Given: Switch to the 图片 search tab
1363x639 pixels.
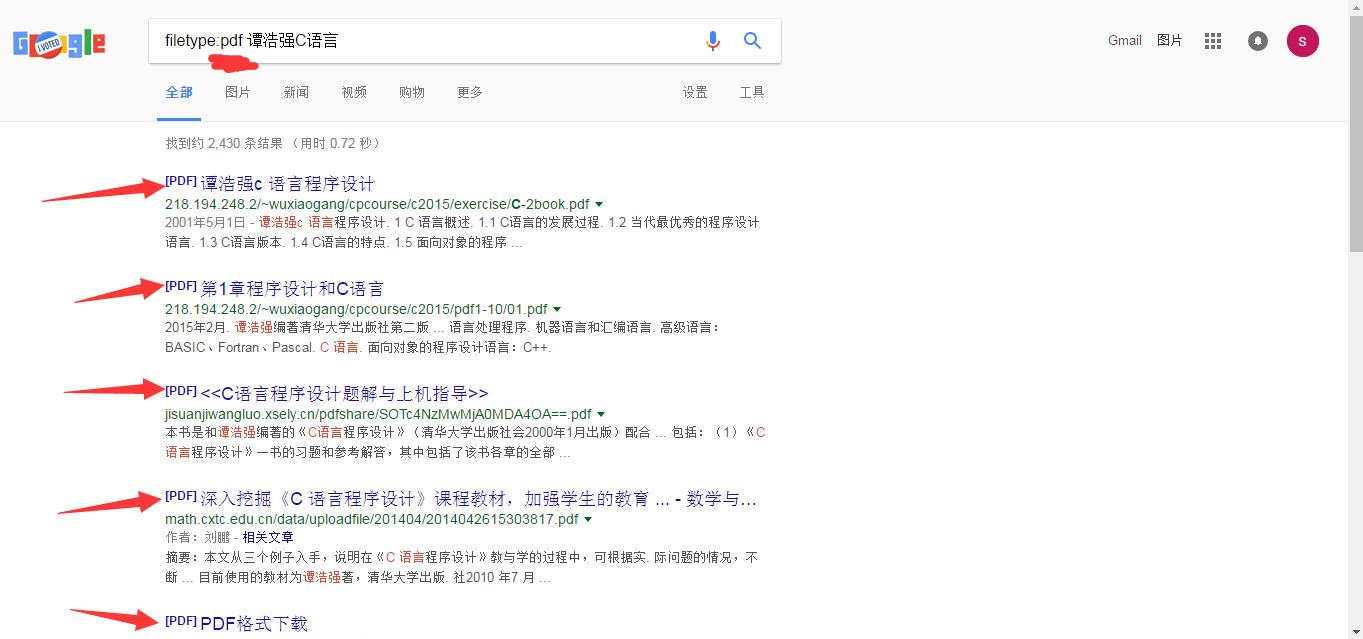Looking at the screenshot, I should coord(238,92).
